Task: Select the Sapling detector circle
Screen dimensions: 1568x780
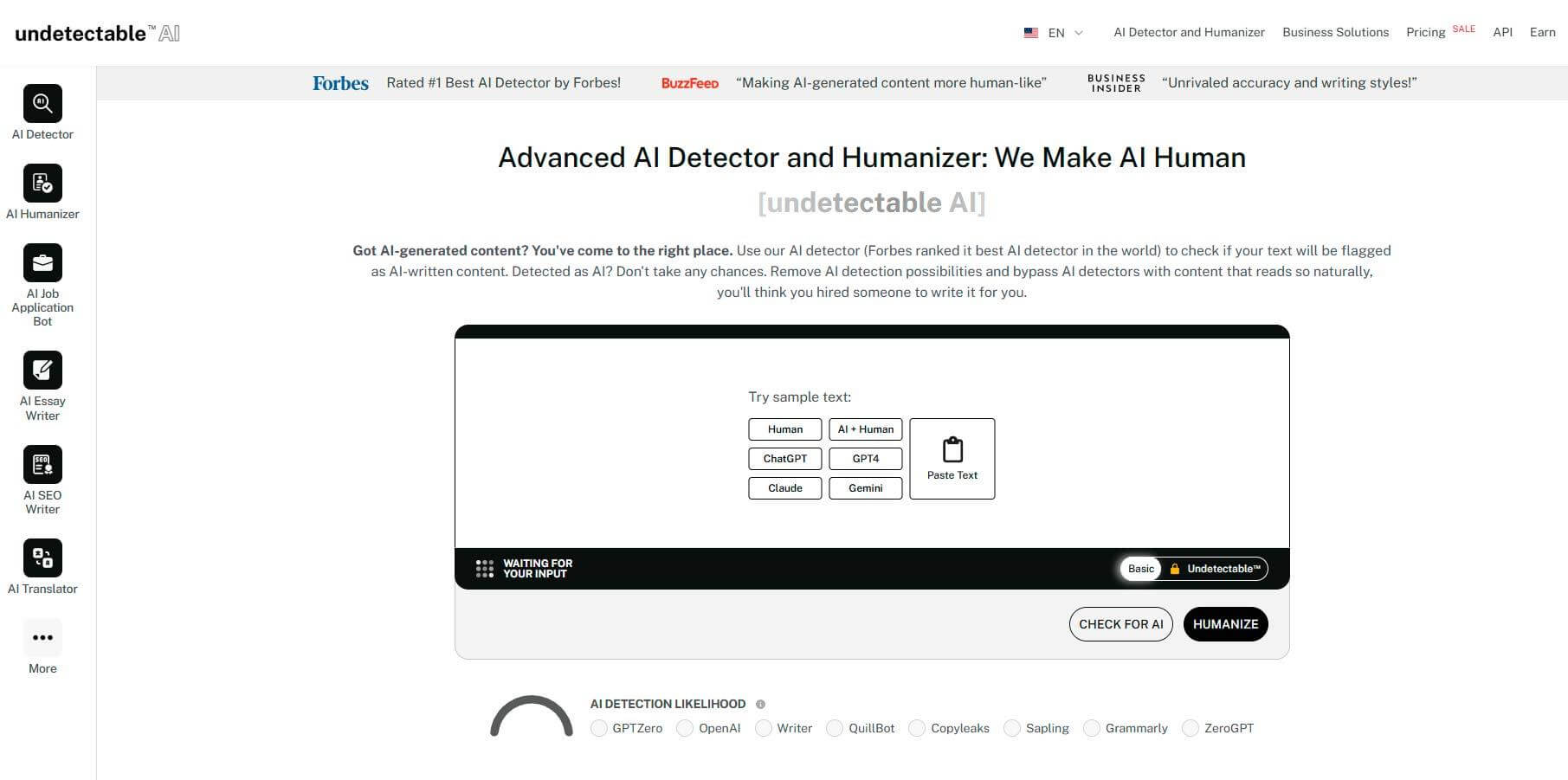Action: pos(1012,729)
